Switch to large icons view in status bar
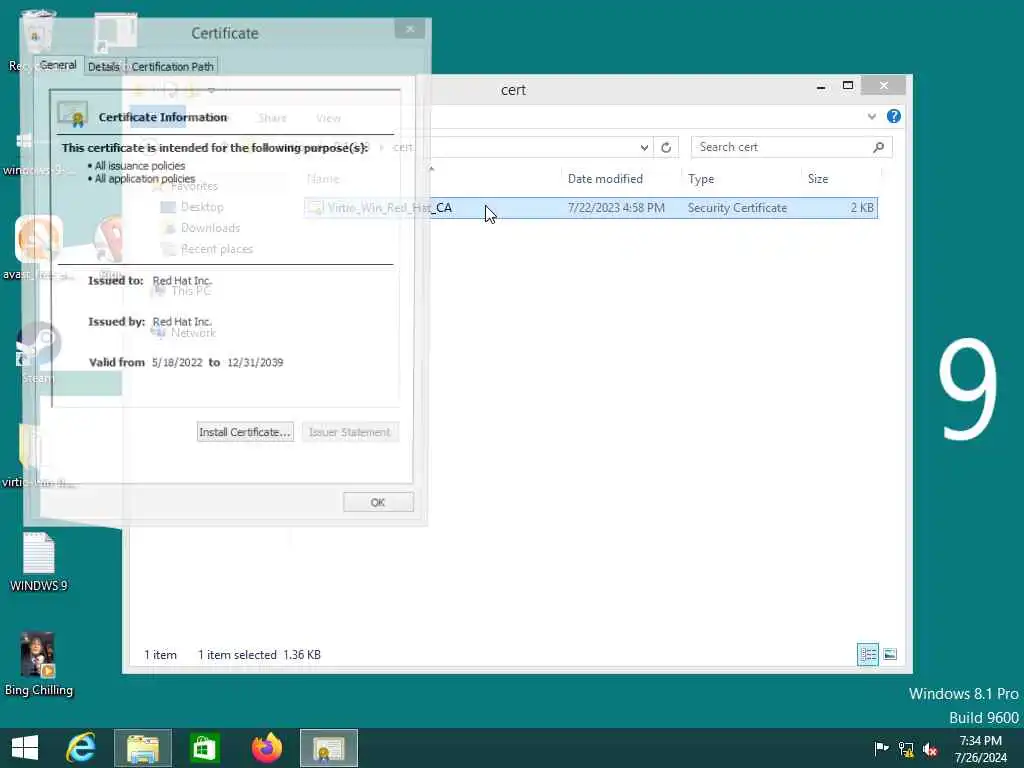 coord(890,654)
